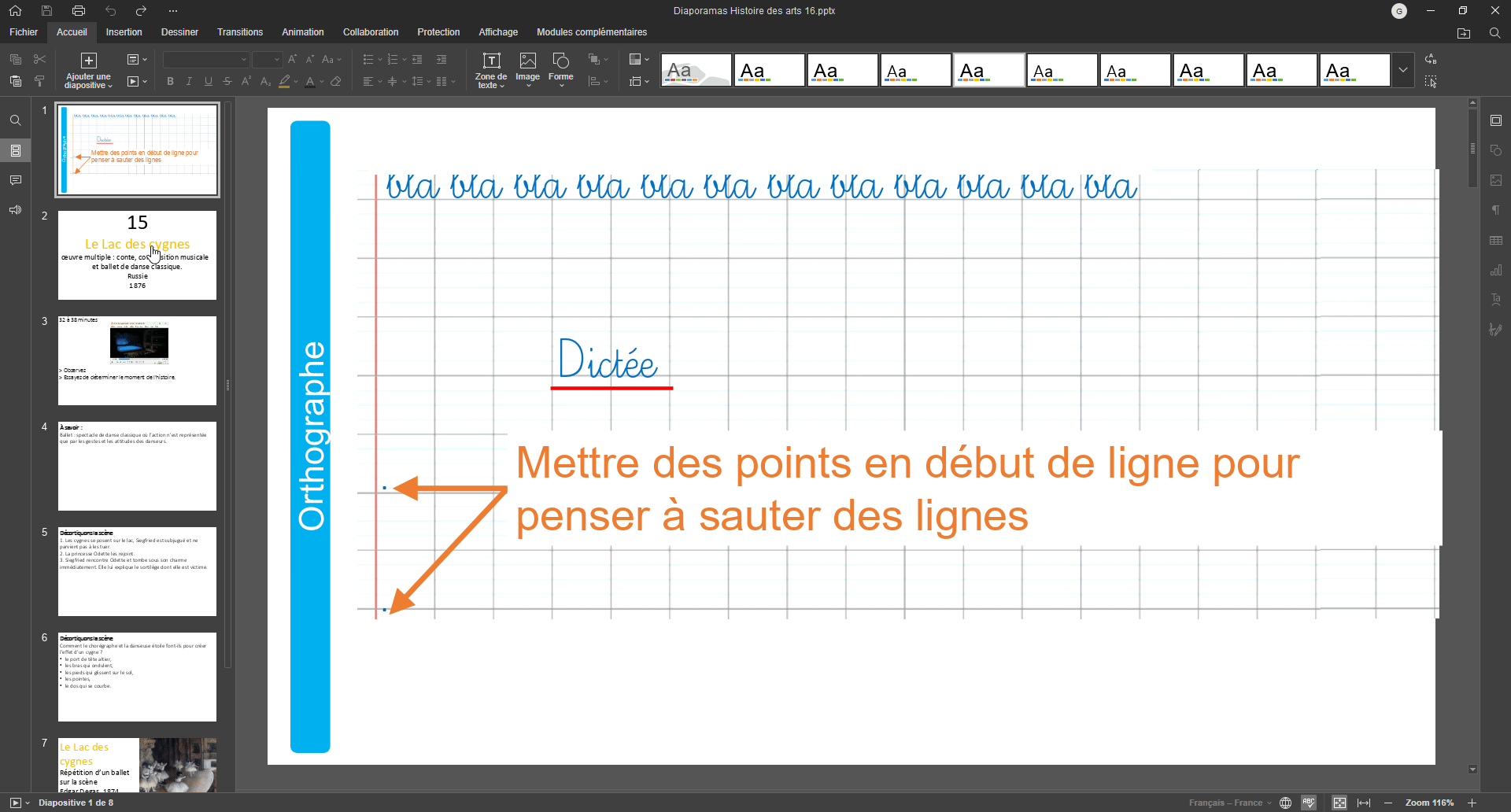
Task: Click the Forme shape button
Action: 561,69
